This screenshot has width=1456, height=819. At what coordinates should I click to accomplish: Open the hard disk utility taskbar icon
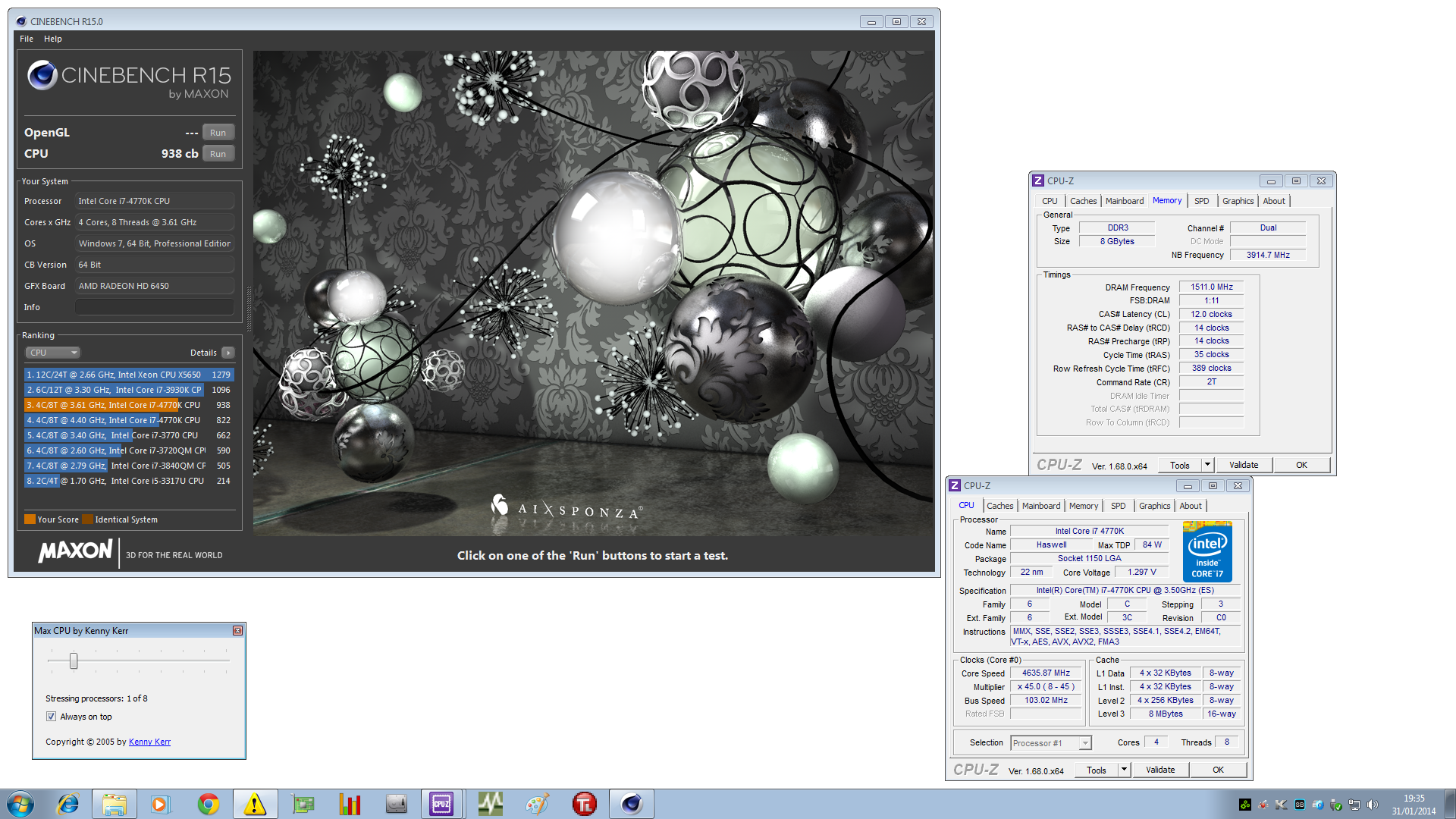click(396, 804)
